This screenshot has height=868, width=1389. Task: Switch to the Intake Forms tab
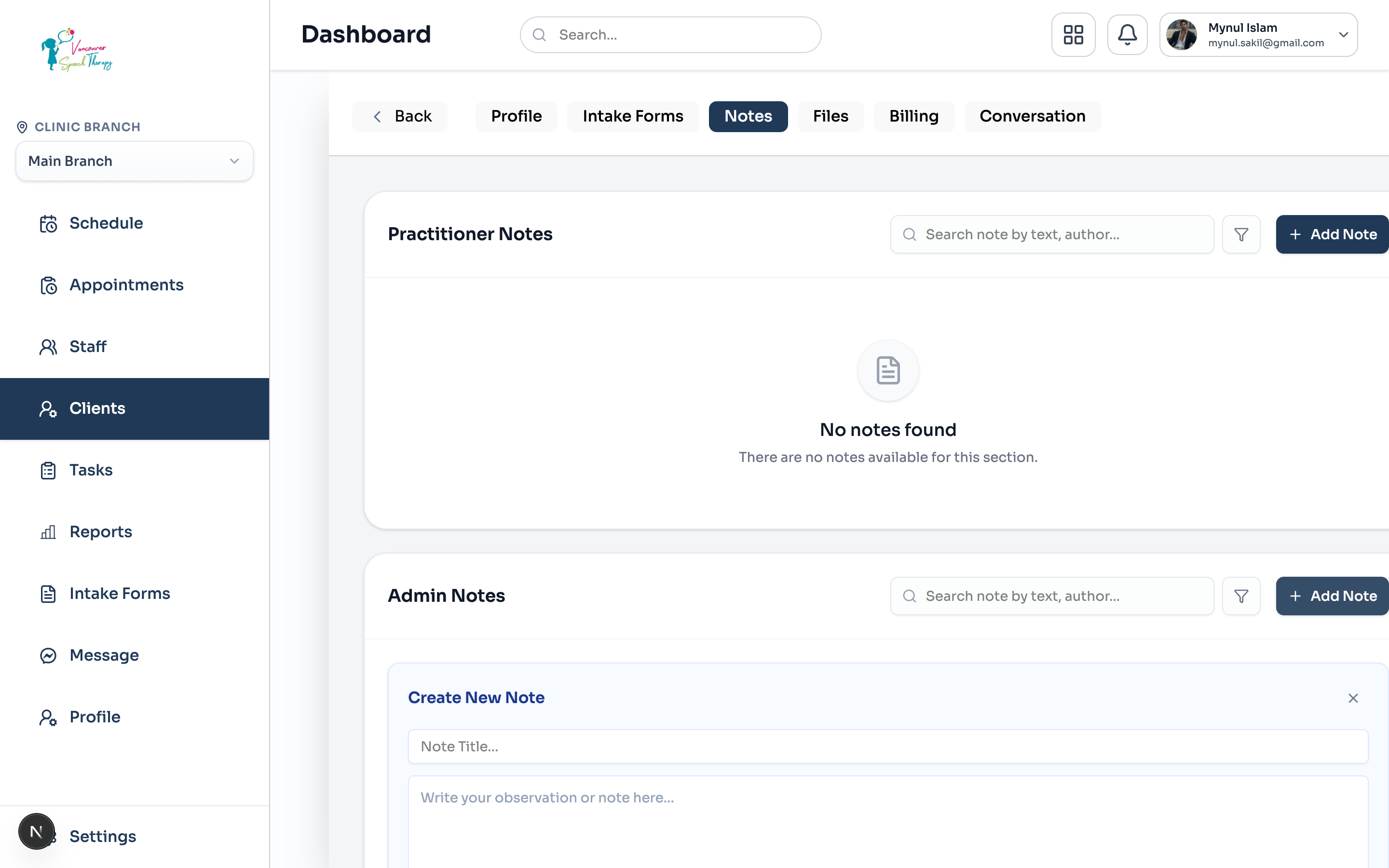coord(632,117)
